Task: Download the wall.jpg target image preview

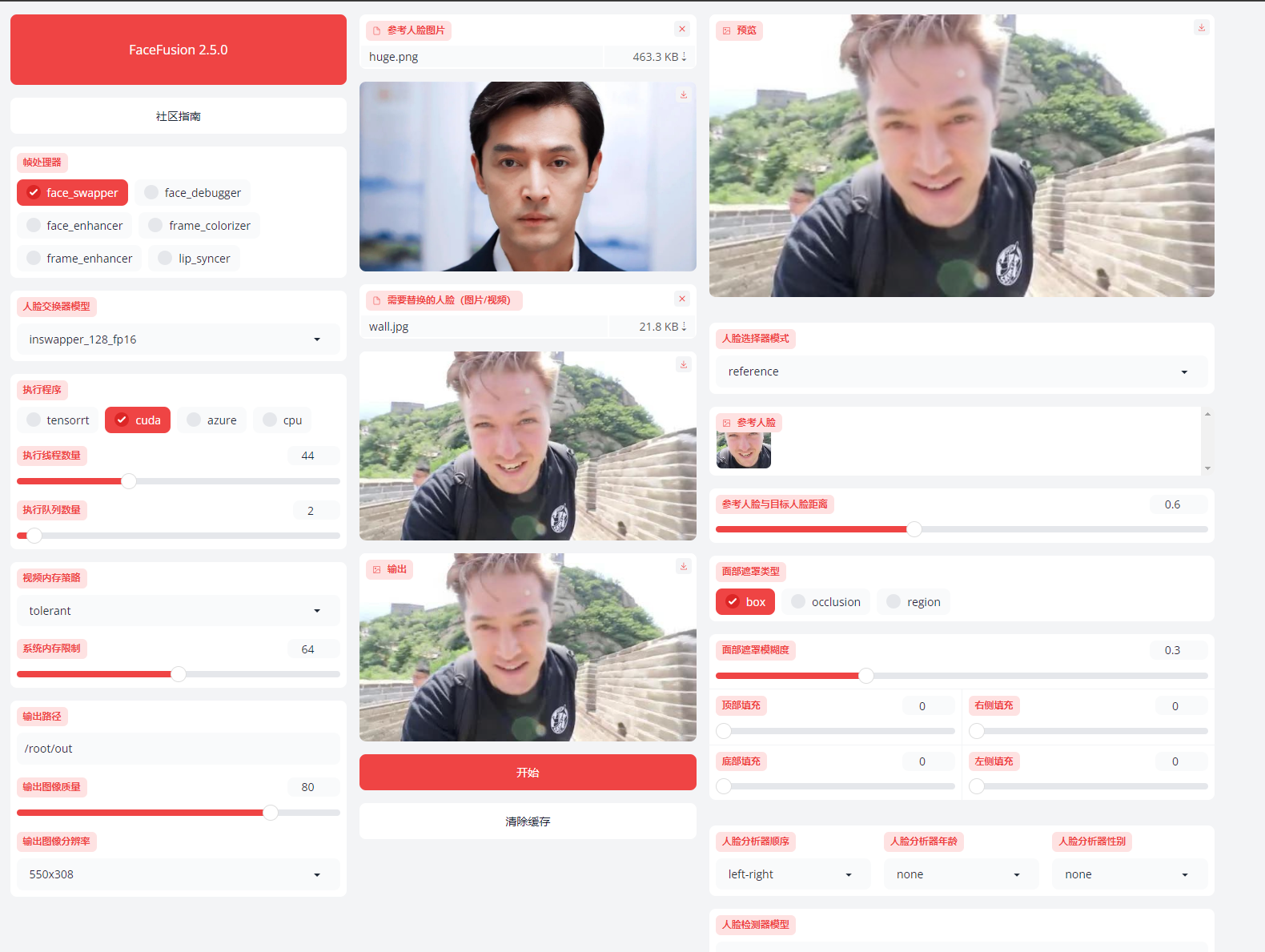Action: [x=684, y=364]
